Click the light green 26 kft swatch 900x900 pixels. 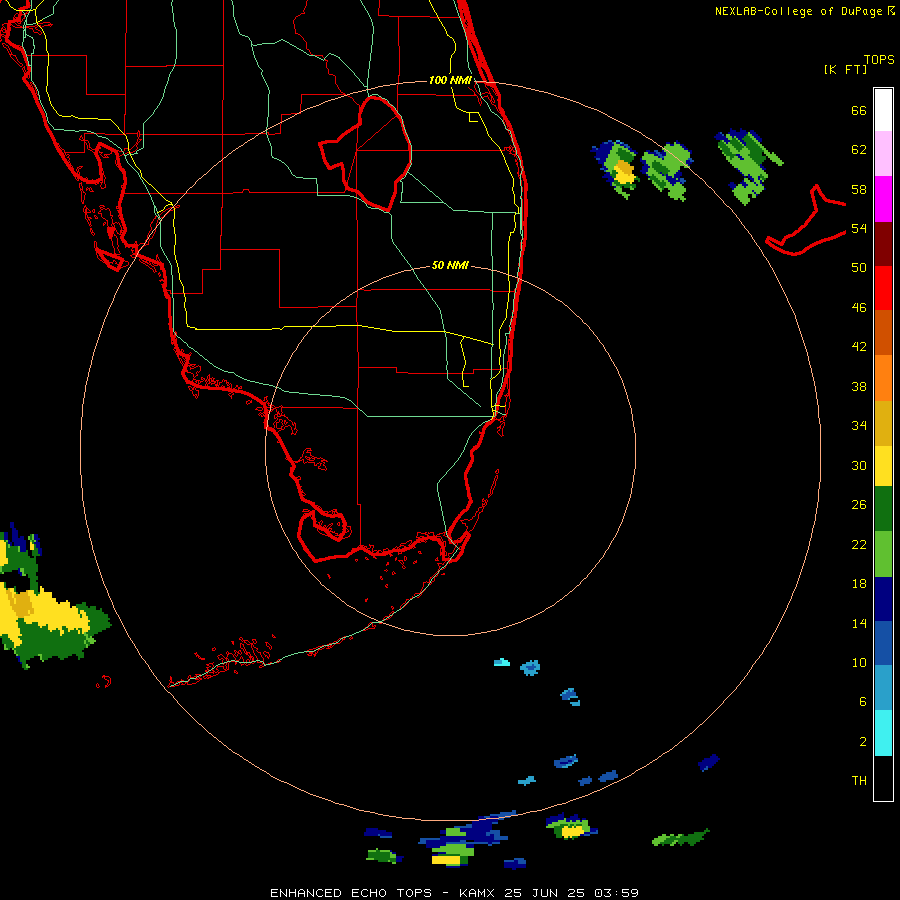click(x=883, y=554)
